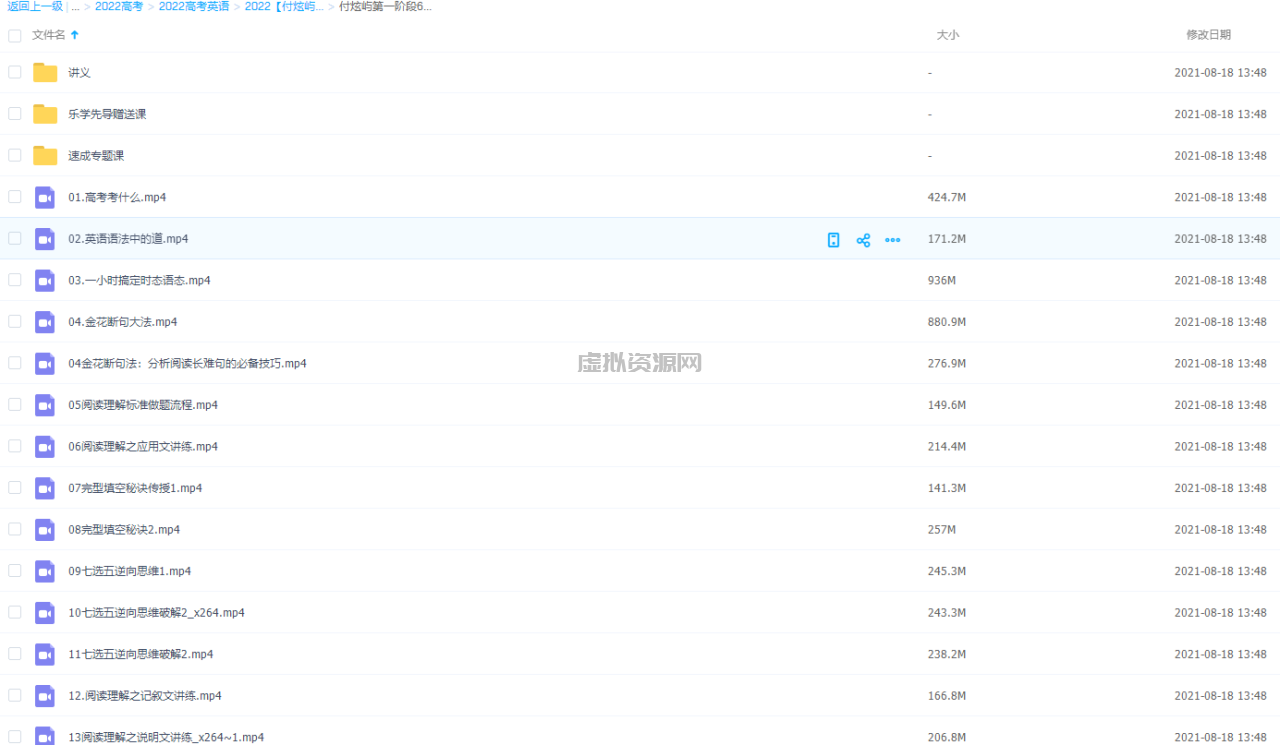
Task: Open file 07完型填空秘诀传授1.mp4
Action: [135, 488]
